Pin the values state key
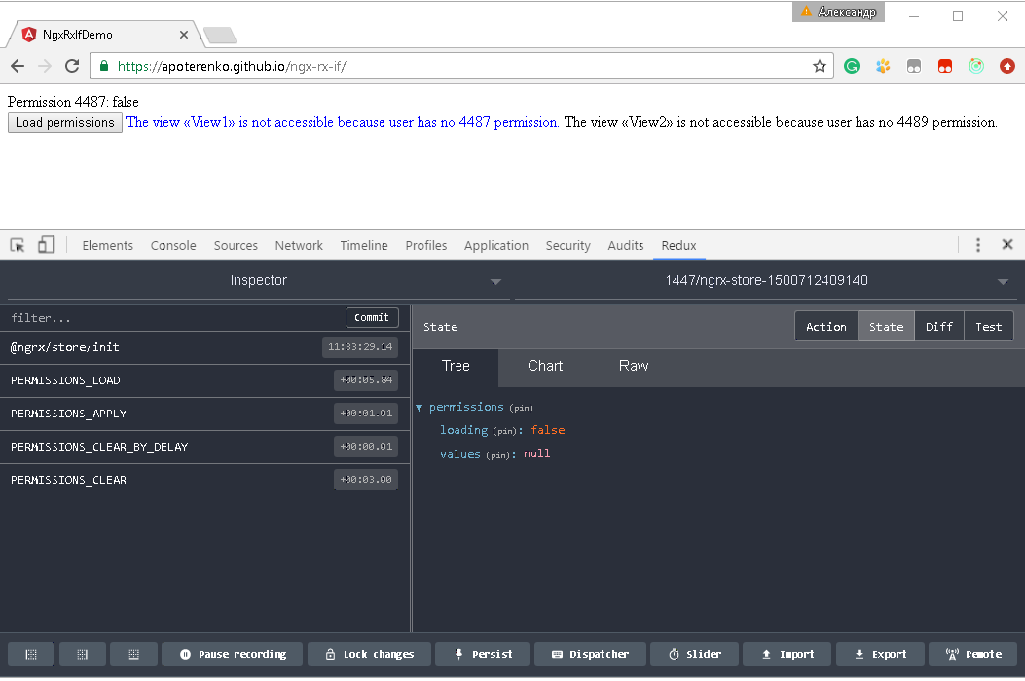The height and width of the screenshot is (681, 1025). [498, 455]
